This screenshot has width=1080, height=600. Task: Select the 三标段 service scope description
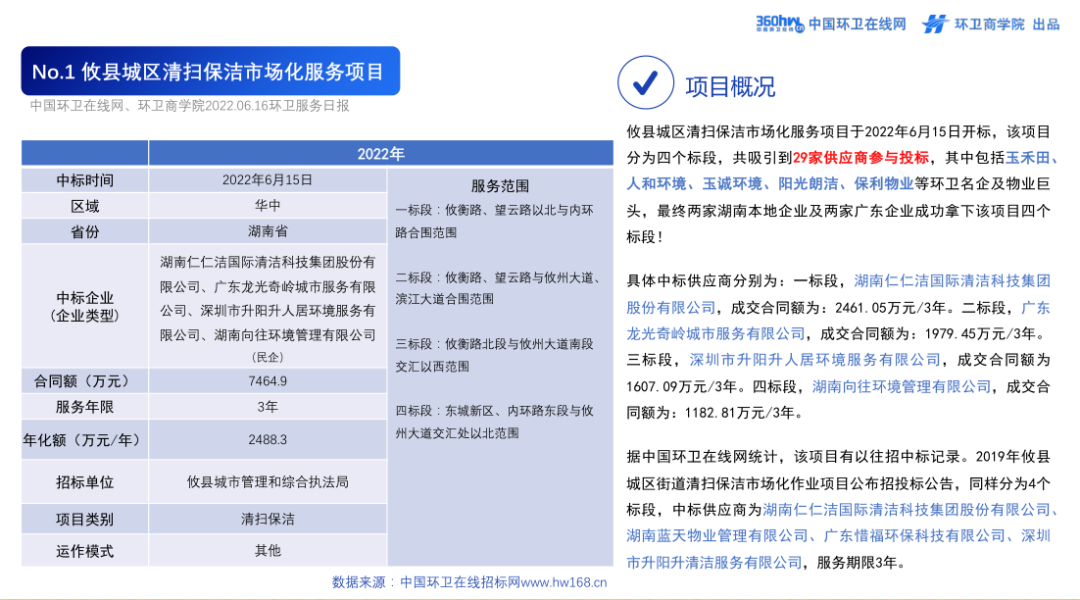tap(494, 355)
